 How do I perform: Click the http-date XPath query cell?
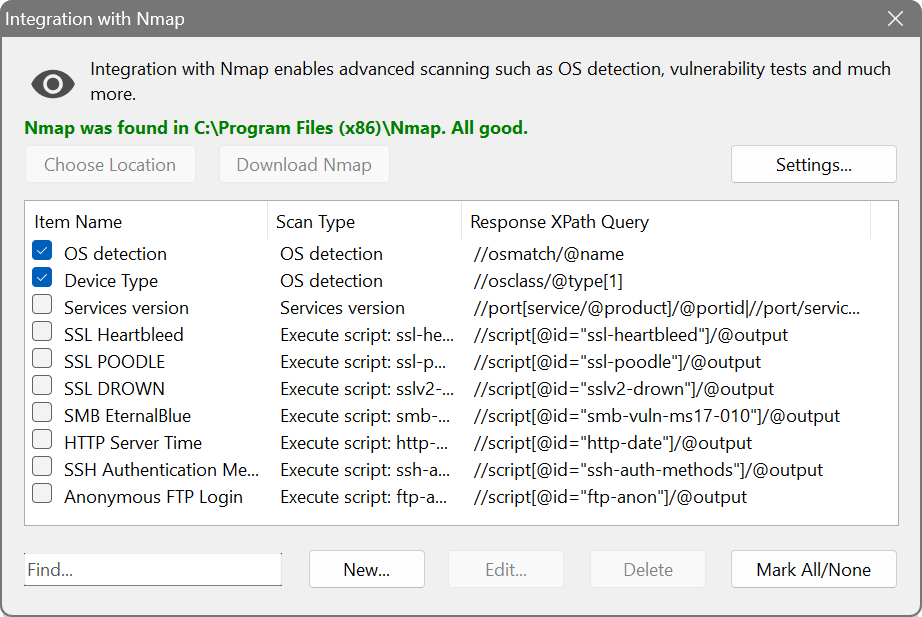point(613,443)
